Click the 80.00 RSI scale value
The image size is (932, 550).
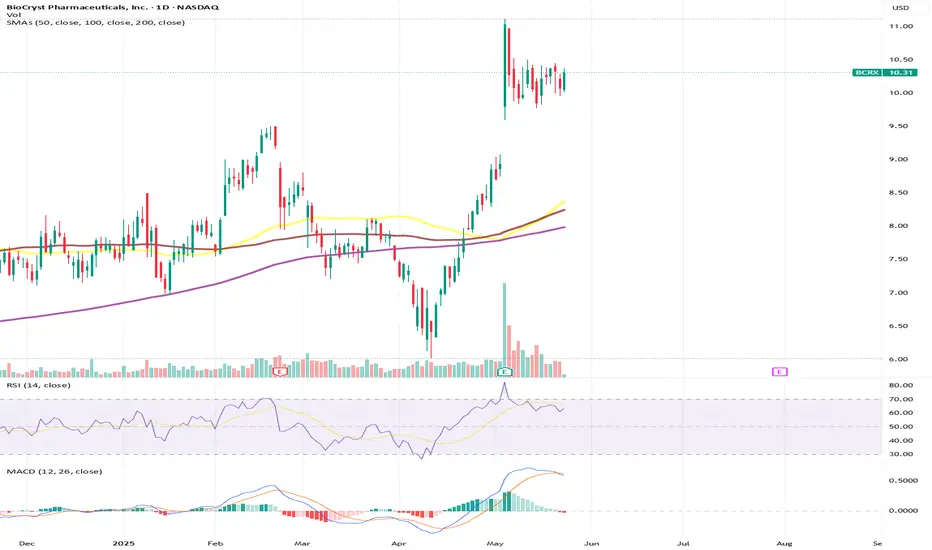pyautogui.click(x=901, y=385)
